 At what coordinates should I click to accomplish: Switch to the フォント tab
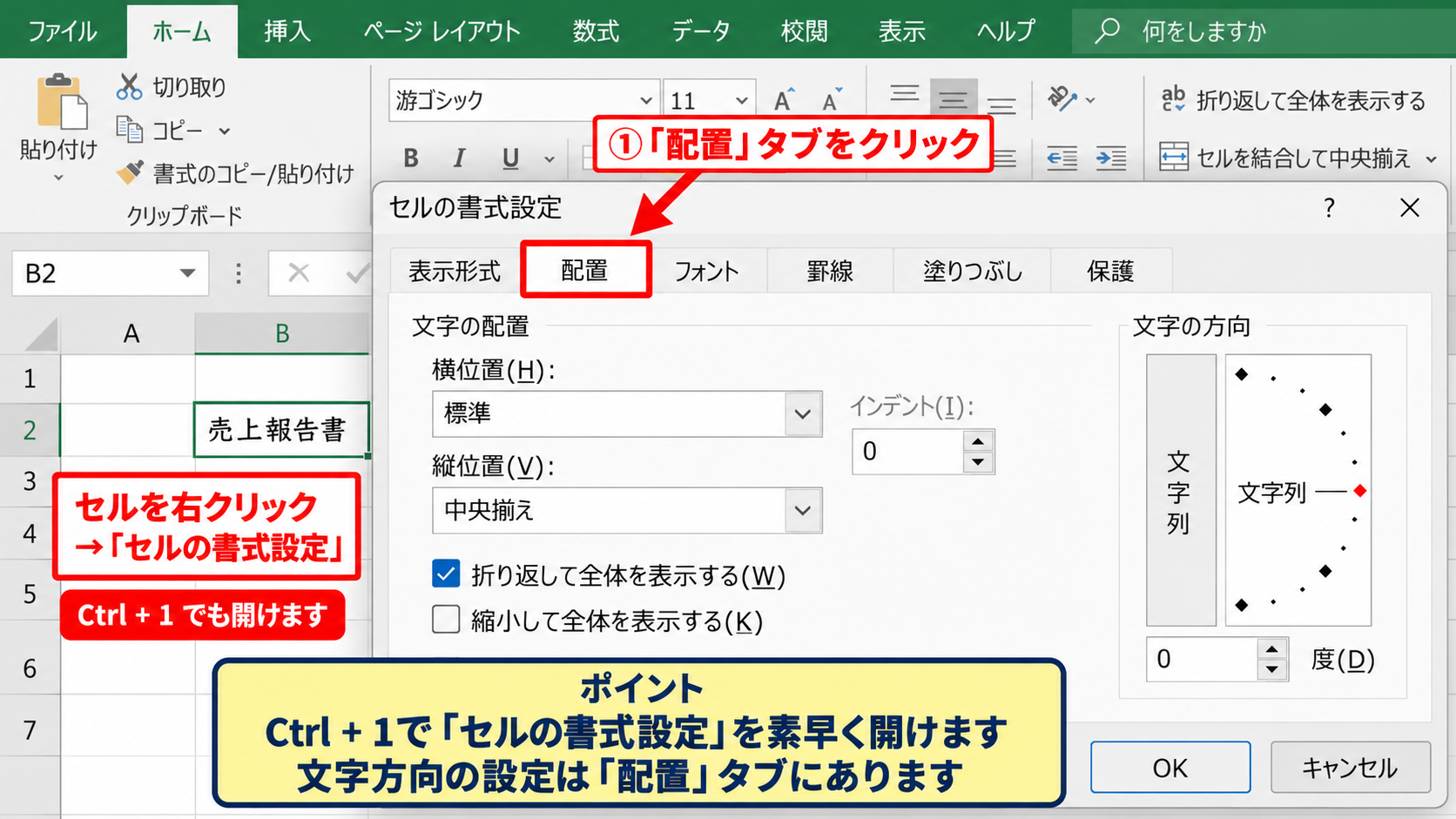pyautogui.click(x=707, y=272)
